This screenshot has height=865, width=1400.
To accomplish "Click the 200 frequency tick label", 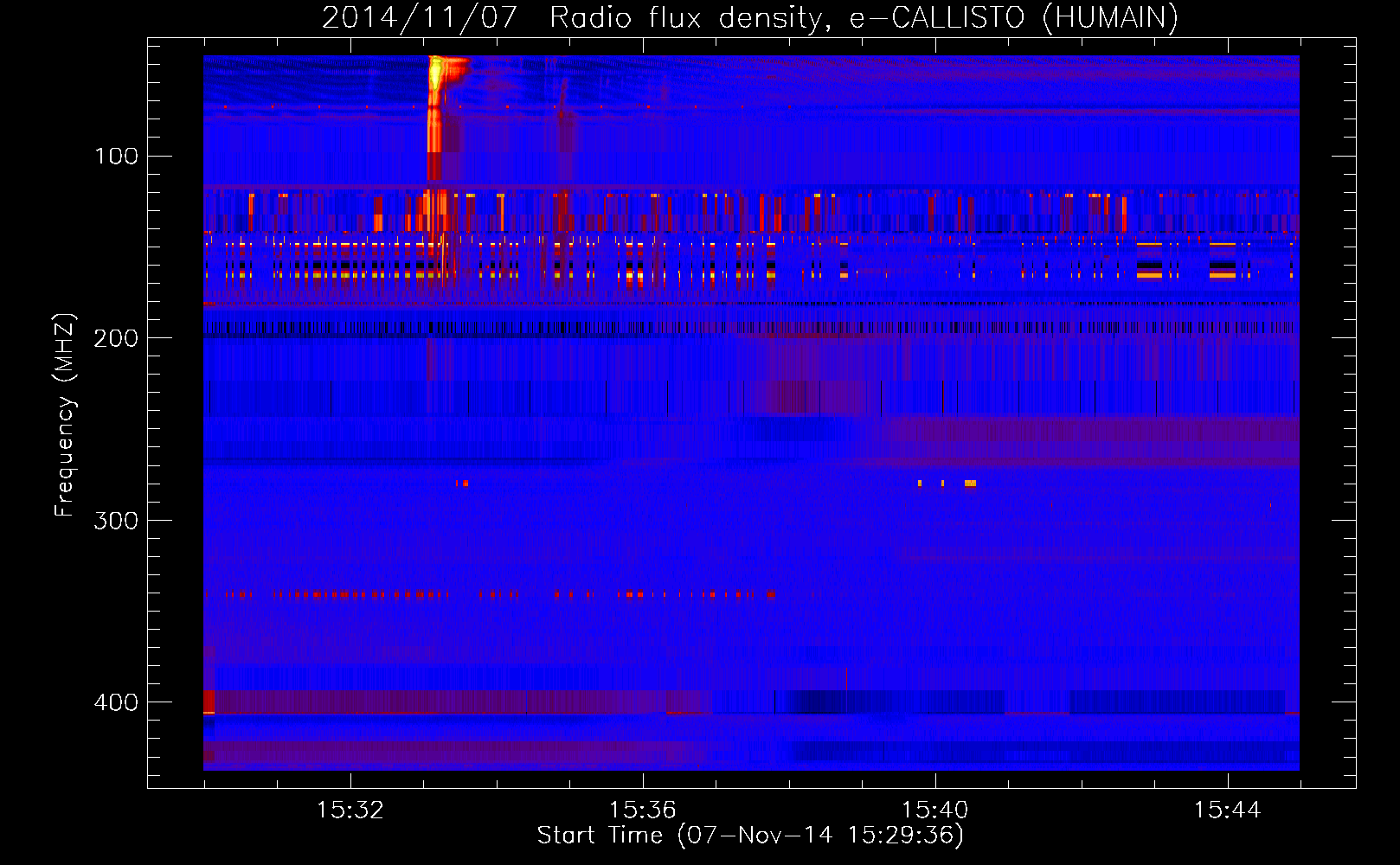I will (x=117, y=338).
